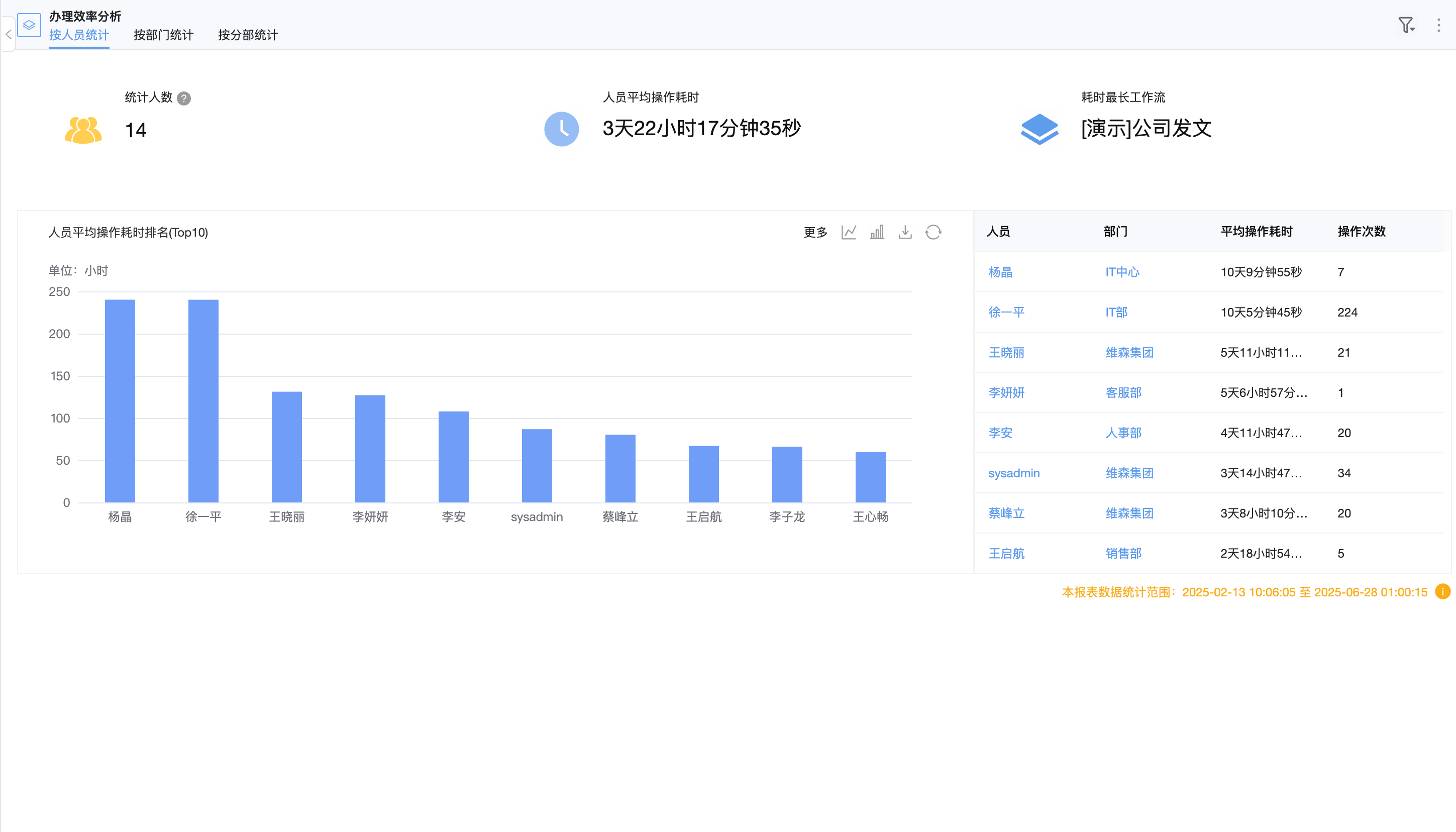Image resolution: width=1456 pixels, height=832 pixels.
Task: Refresh the Top10 ranking chart
Action: 933,232
